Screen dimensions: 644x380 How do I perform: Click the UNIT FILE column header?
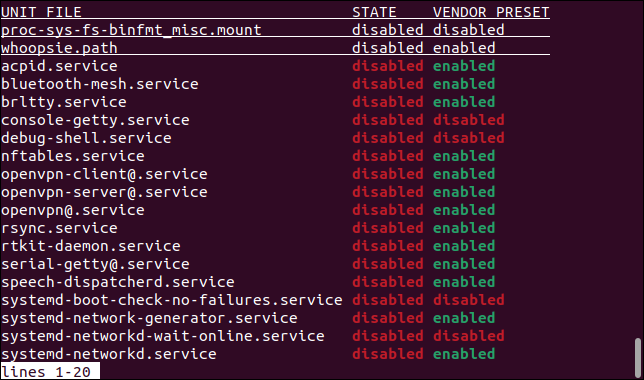(x=41, y=12)
